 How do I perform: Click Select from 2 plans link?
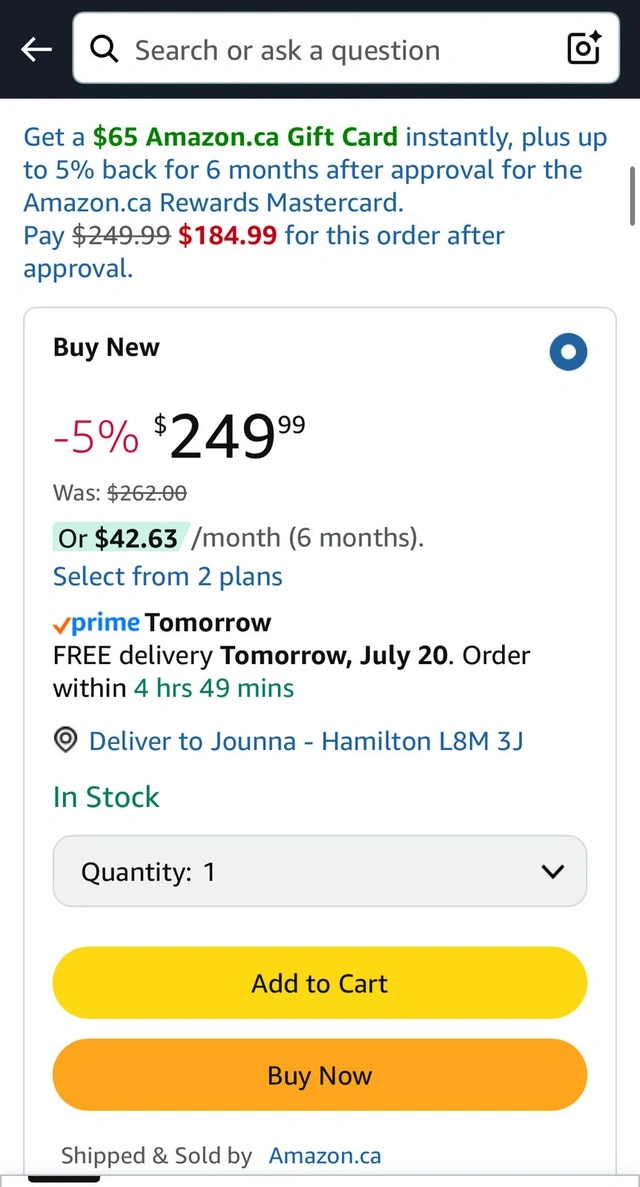click(x=167, y=577)
